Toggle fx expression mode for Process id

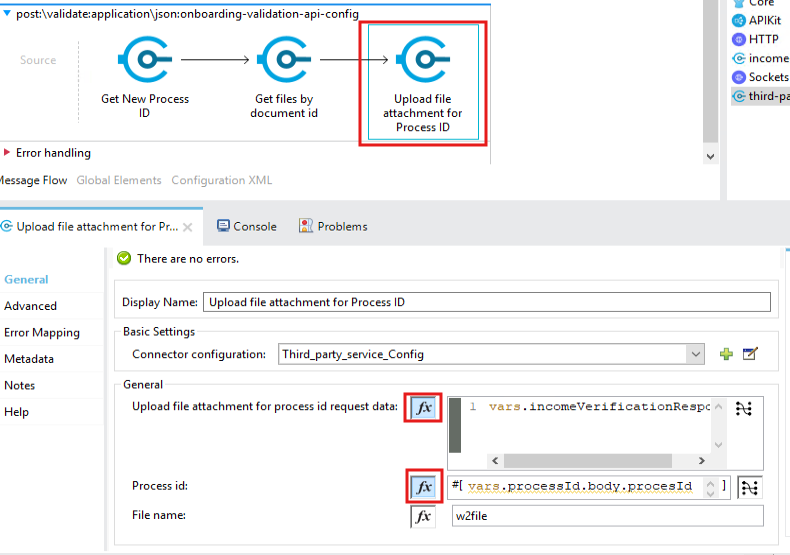tap(423, 487)
